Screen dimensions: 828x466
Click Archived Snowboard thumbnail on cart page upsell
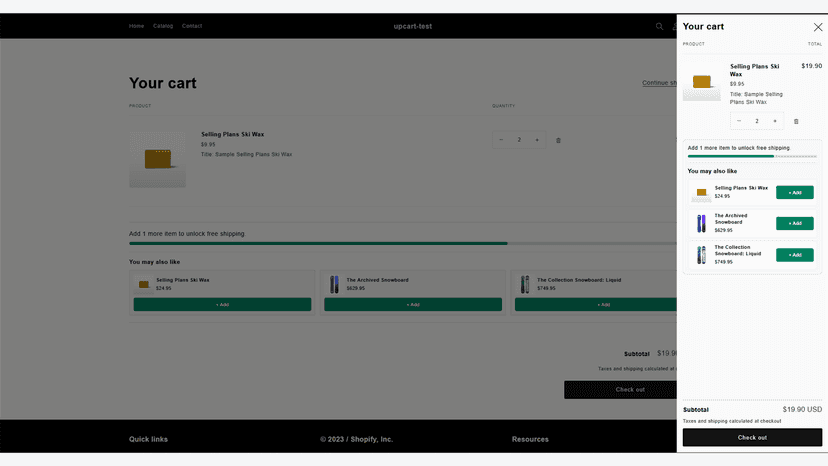pyautogui.click(x=334, y=284)
